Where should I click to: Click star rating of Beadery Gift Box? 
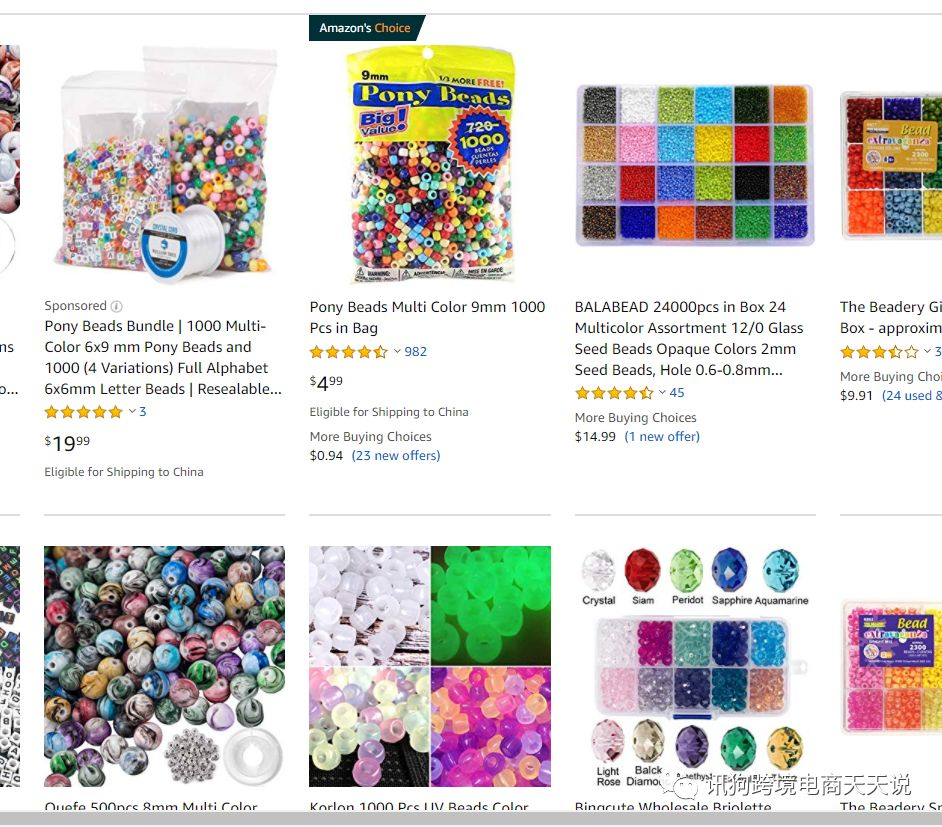[879, 352]
